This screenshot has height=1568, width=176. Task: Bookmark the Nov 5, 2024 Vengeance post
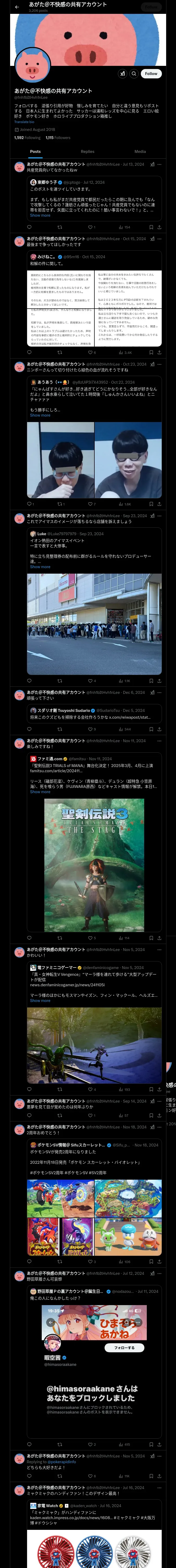151,1089
